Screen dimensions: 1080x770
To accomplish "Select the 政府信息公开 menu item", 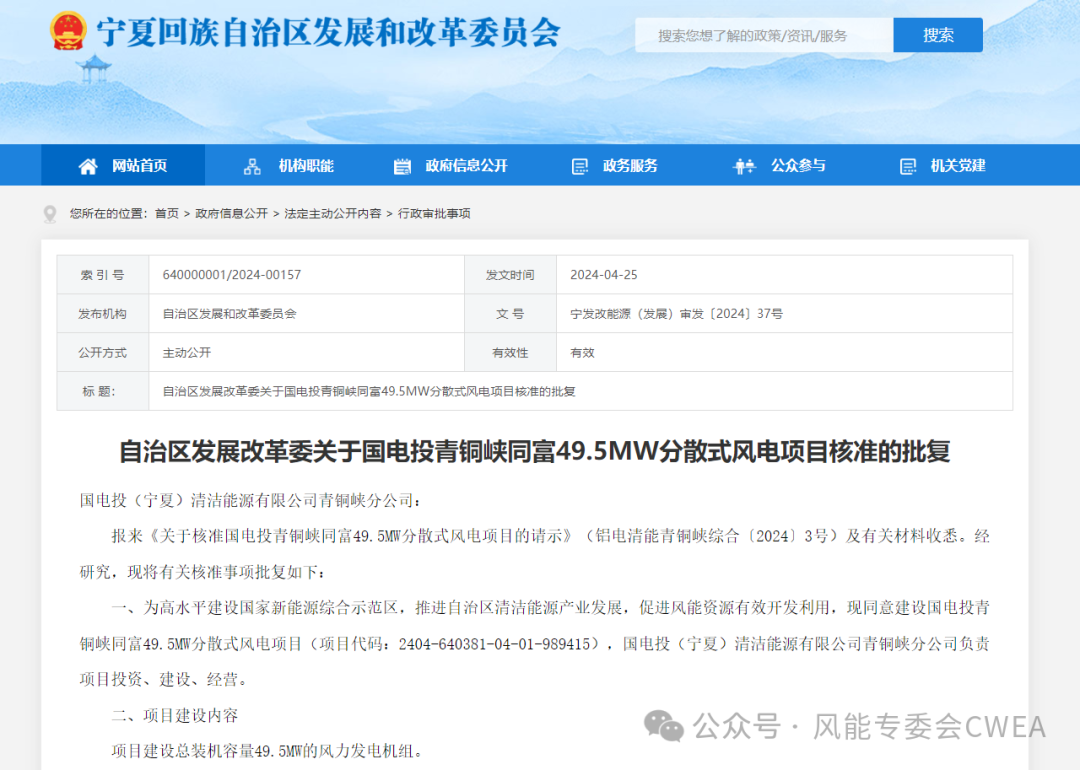I will (466, 166).
